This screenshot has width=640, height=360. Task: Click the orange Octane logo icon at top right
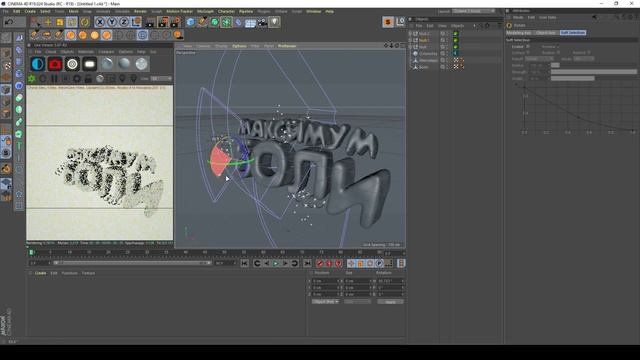[388, 22]
